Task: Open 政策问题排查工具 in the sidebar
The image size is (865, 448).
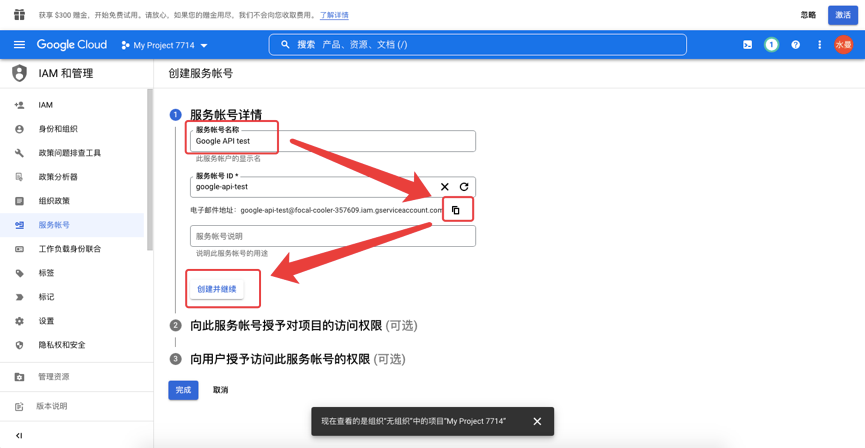Action: pos(70,153)
